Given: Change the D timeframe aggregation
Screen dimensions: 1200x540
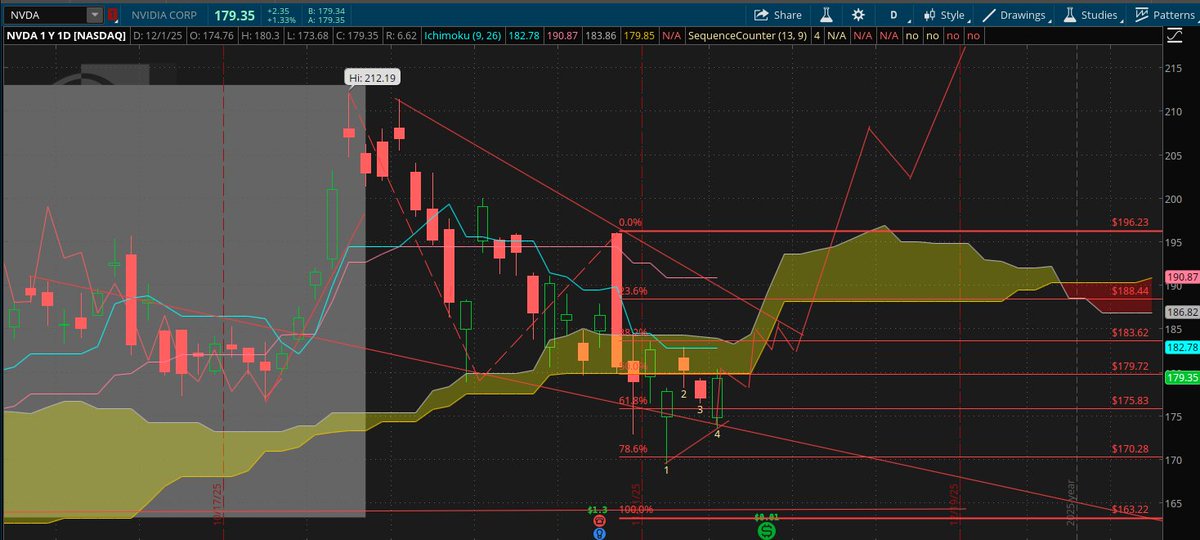Looking at the screenshot, I should click(893, 15).
